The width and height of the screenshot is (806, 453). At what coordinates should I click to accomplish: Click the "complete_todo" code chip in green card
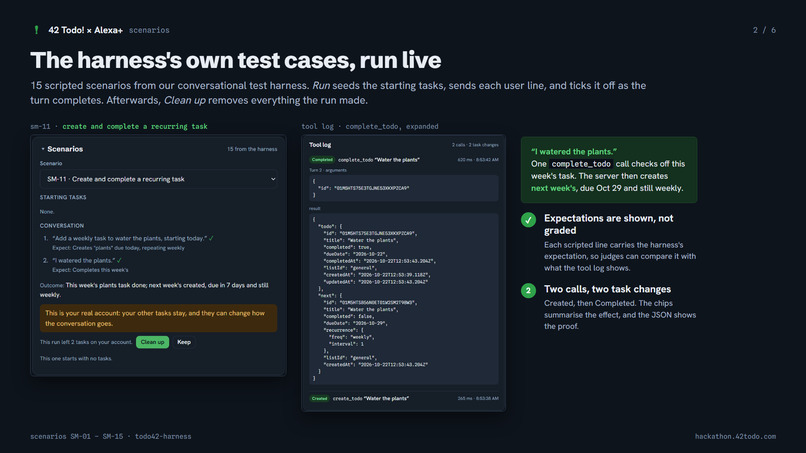coord(581,164)
